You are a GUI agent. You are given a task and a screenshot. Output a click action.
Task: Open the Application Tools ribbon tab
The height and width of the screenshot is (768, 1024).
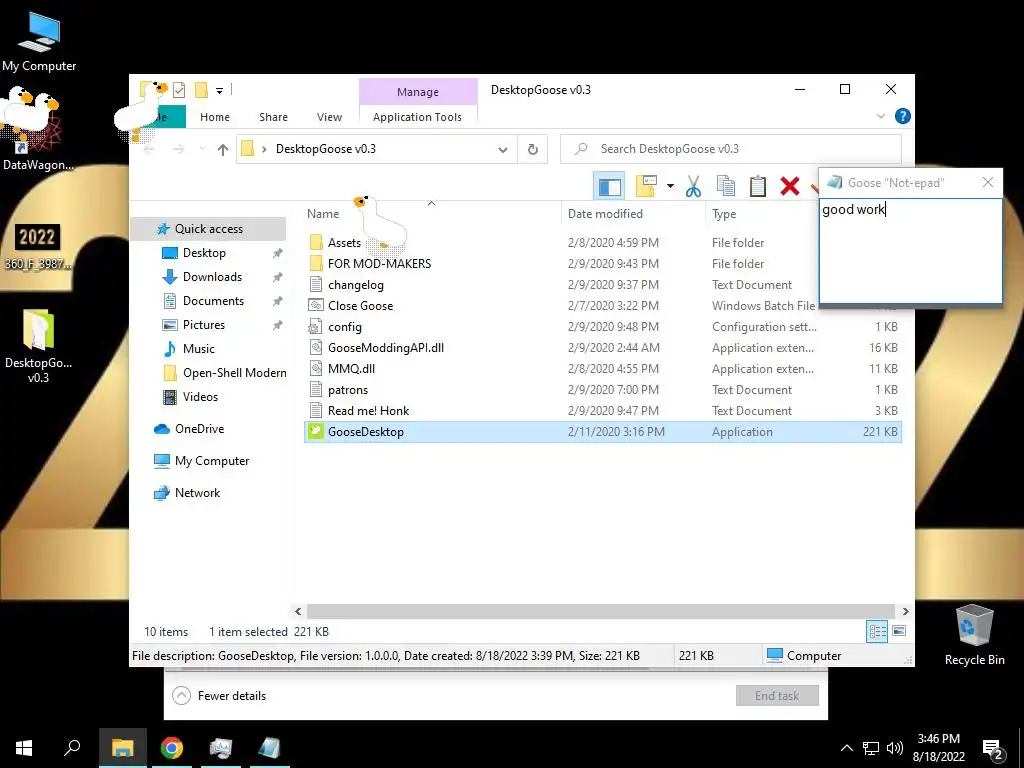pyautogui.click(x=417, y=117)
